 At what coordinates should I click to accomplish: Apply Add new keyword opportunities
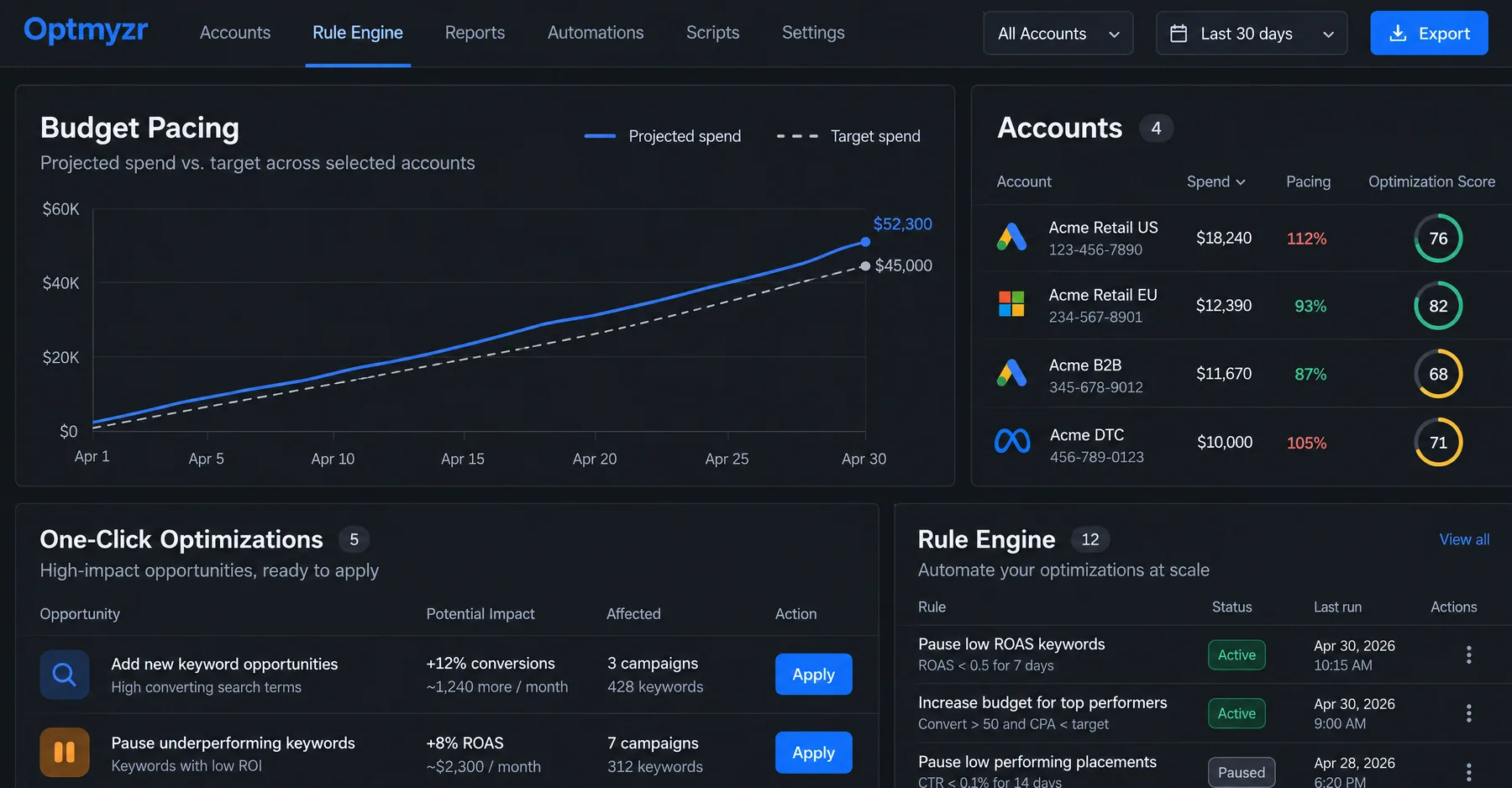(813, 675)
